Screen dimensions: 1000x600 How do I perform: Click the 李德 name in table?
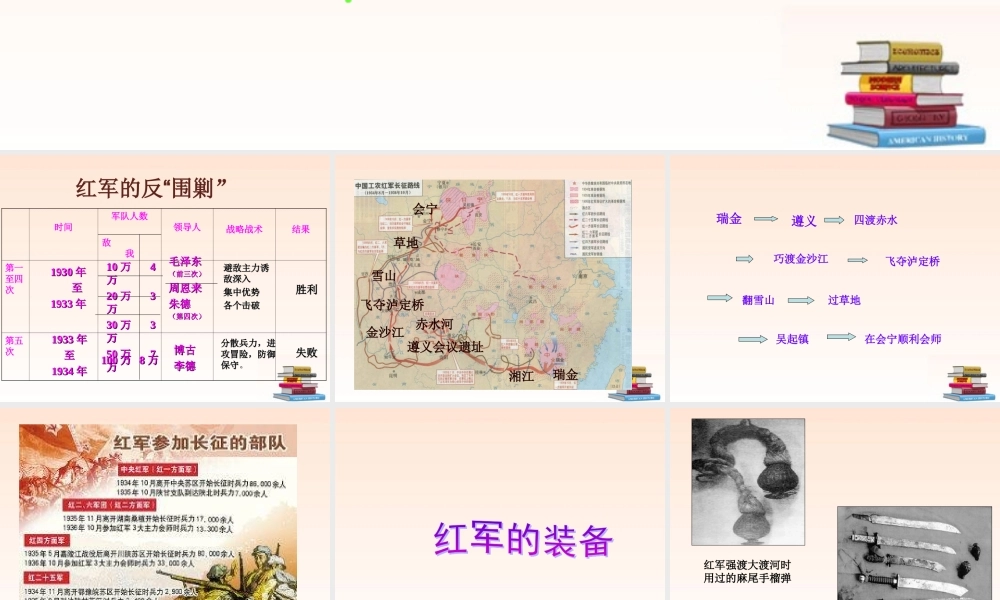click(x=185, y=366)
